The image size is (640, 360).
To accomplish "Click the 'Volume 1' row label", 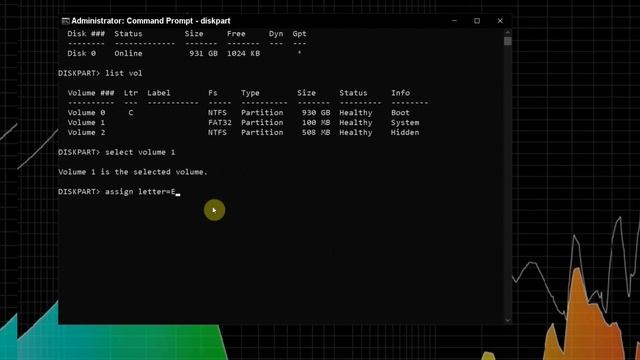I will coord(86,122).
